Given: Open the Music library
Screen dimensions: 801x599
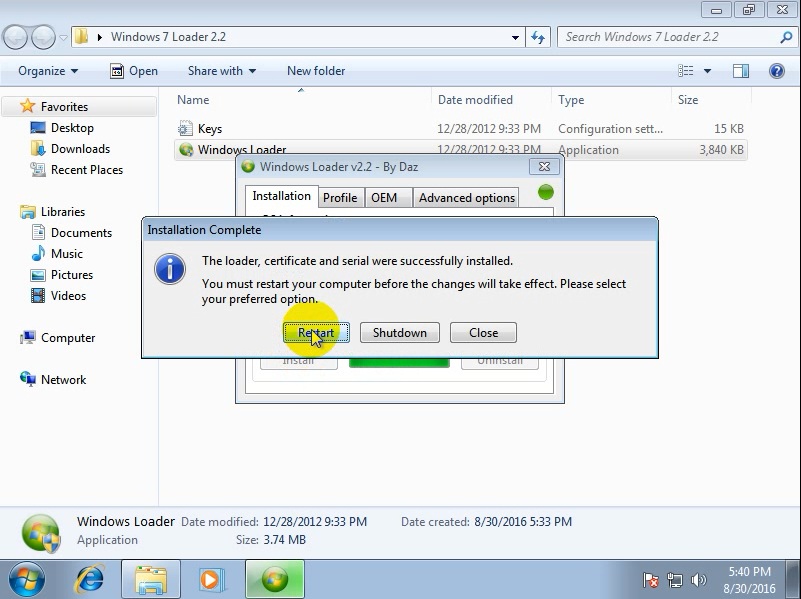Looking at the screenshot, I should tap(66, 253).
